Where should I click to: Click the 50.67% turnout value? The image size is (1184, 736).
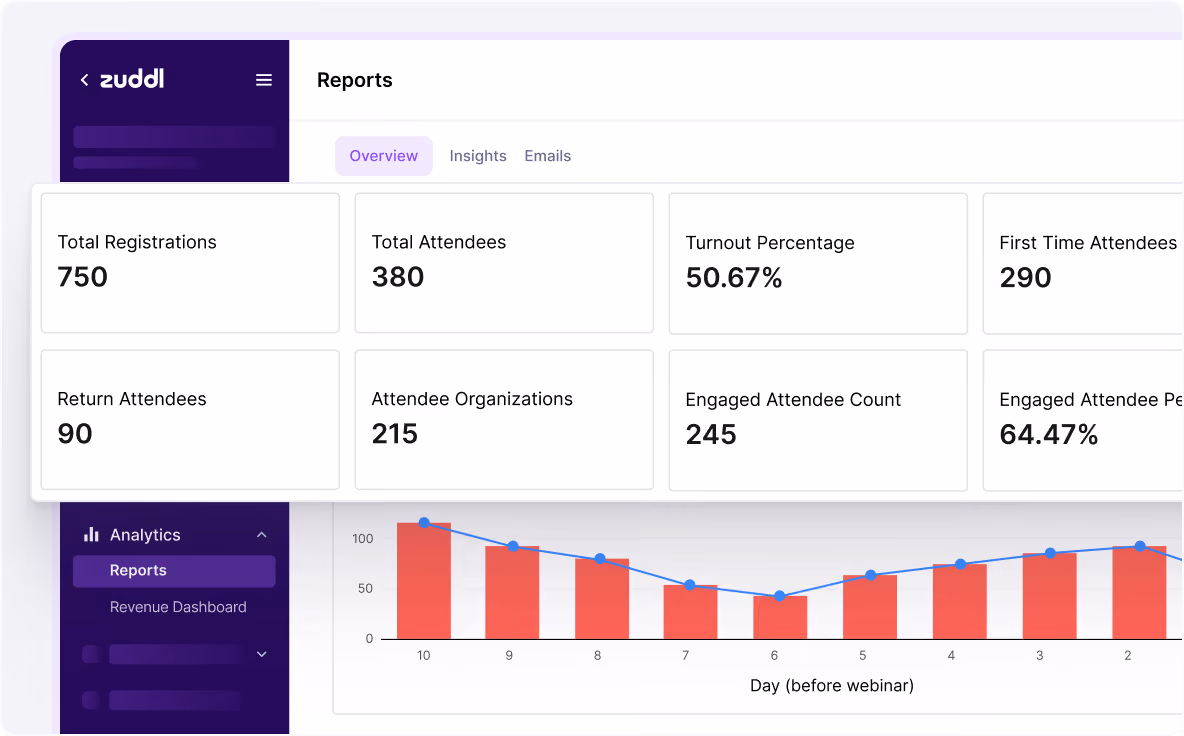[x=734, y=278]
